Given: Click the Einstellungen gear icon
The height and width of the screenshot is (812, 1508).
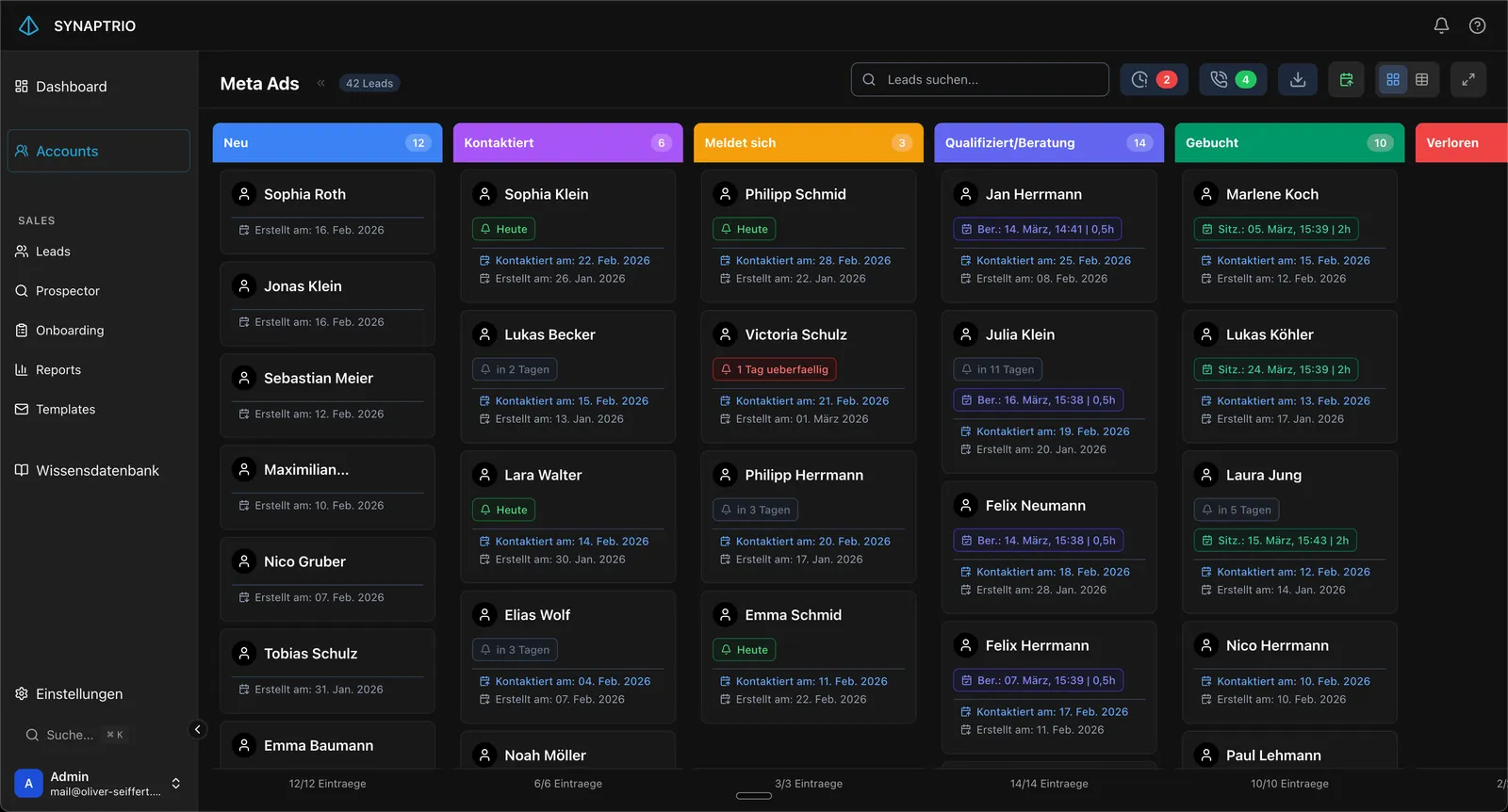Looking at the screenshot, I should (22, 694).
